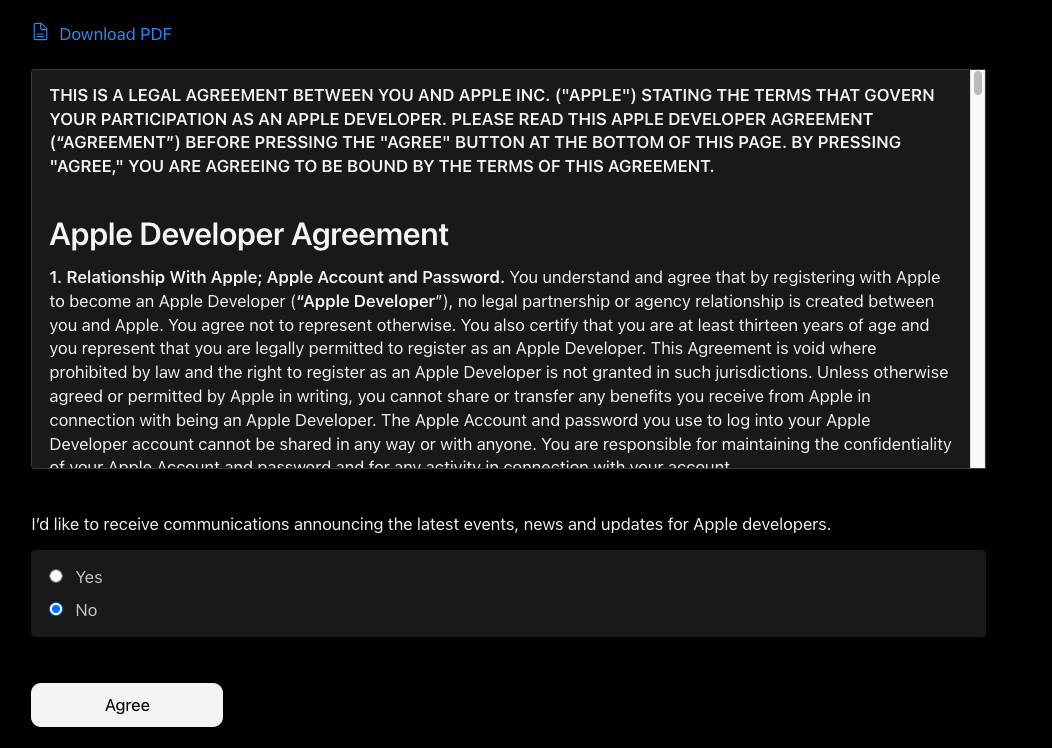Click the cut-off last line of agreement text

click(x=390, y=465)
